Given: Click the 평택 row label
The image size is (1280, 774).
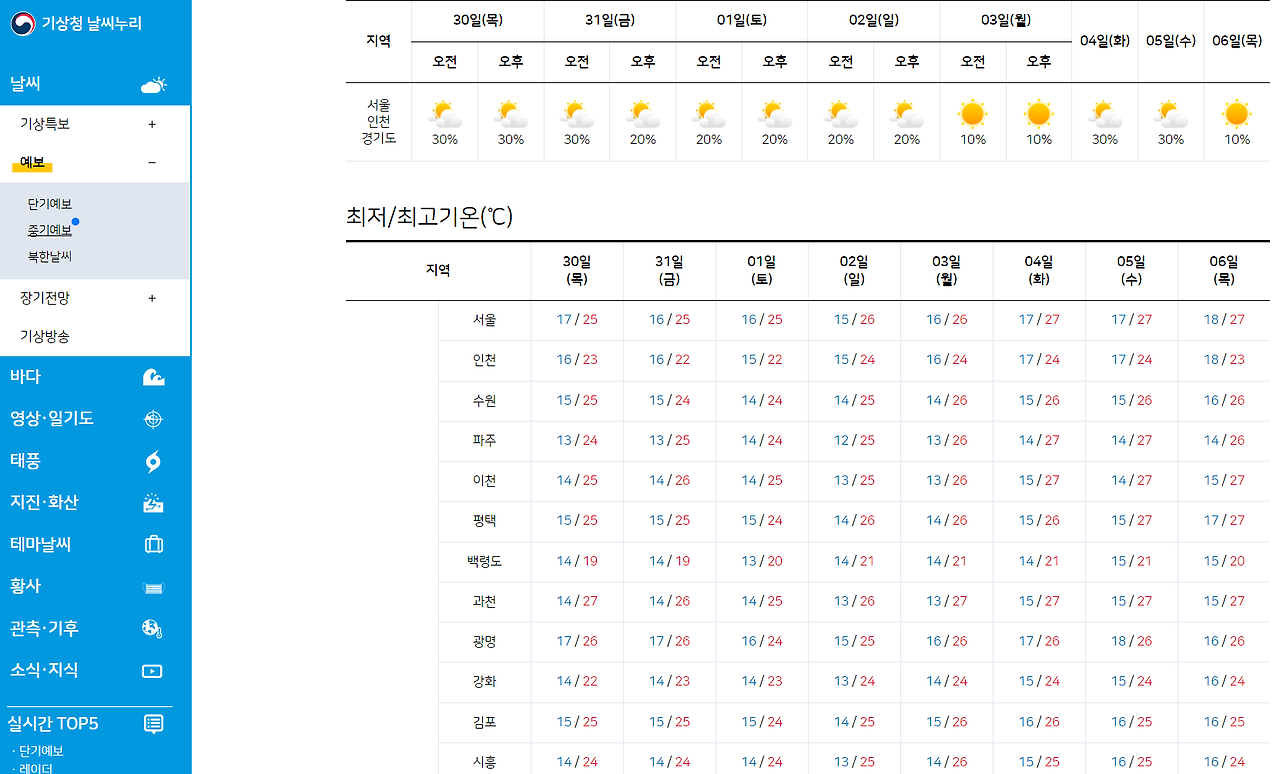Looking at the screenshot, I should point(484,520).
